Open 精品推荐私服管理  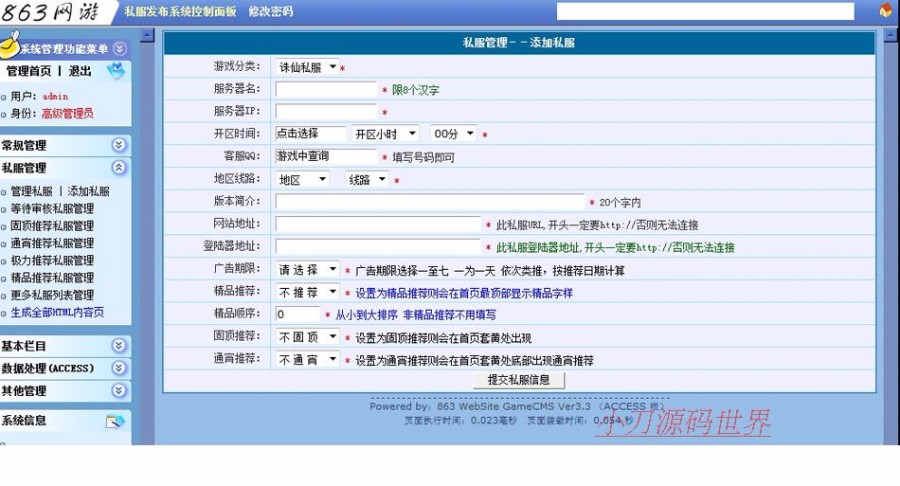pyautogui.click(x=52, y=277)
